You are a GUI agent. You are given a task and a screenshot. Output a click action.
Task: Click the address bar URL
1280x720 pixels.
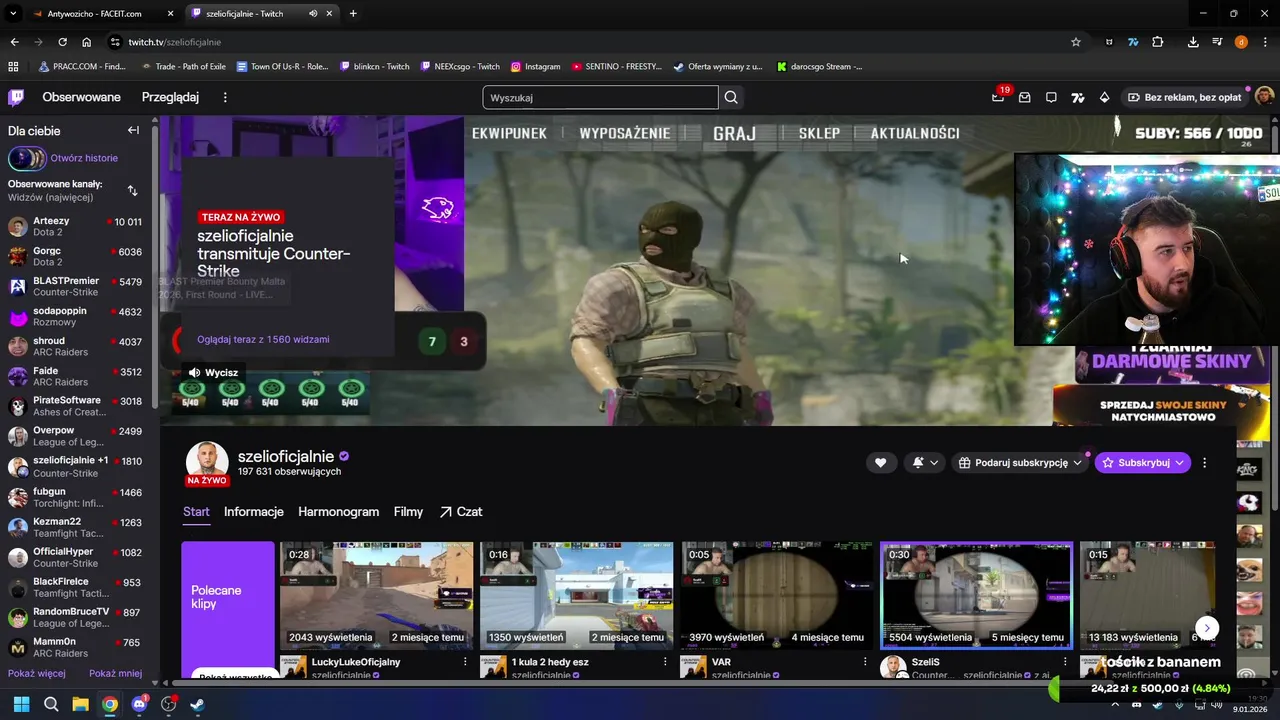coord(175,42)
